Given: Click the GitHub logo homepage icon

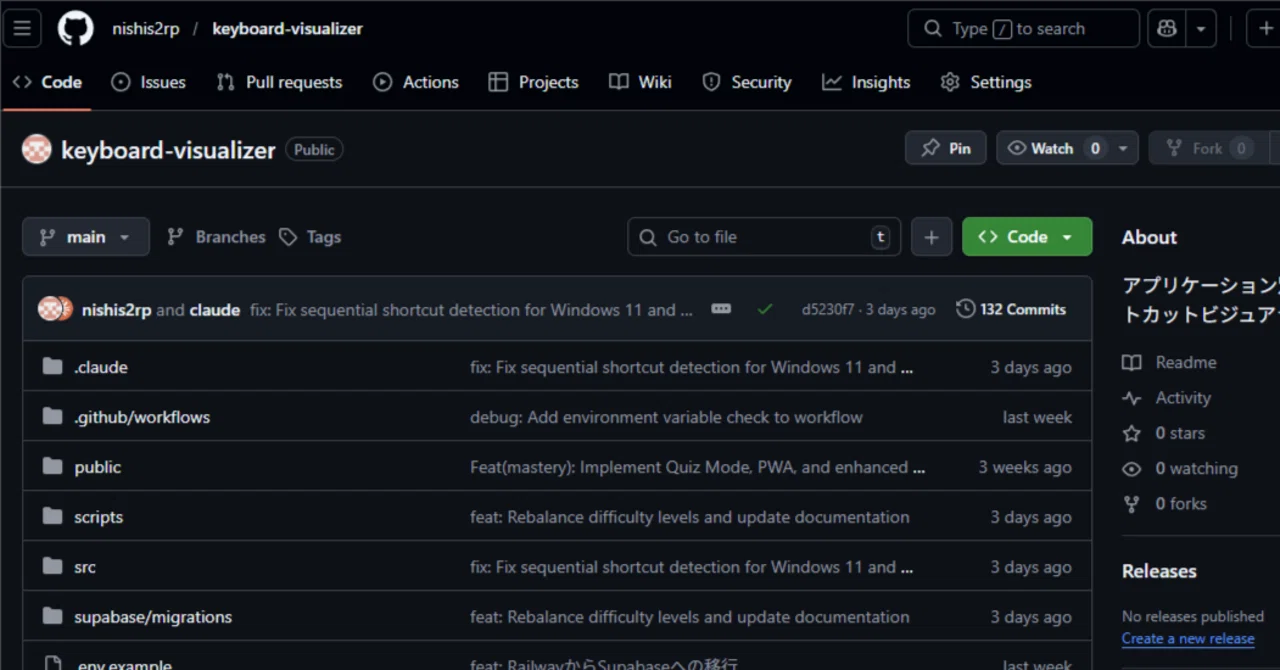Looking at the screenshot, I should pyautogui.click(x=76, y=28).
